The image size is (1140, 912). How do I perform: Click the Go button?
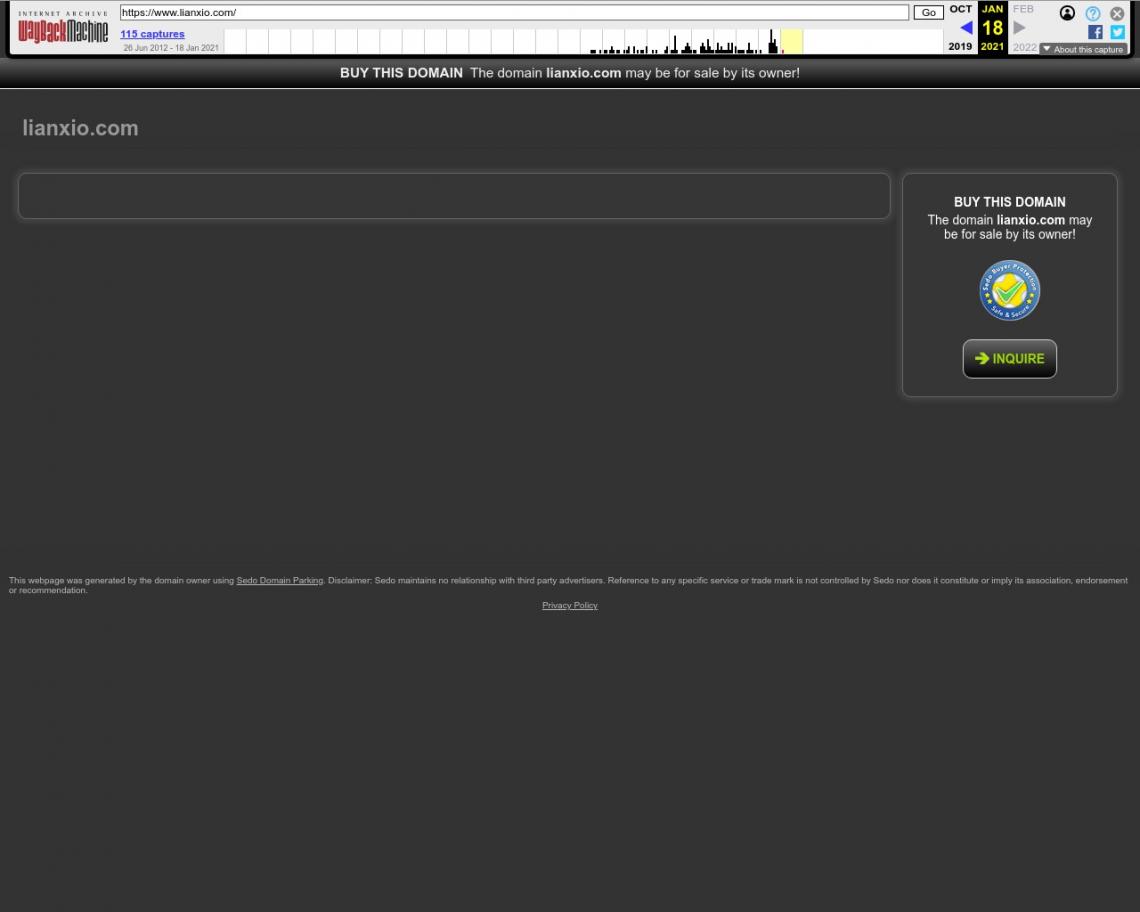point(928,12)
